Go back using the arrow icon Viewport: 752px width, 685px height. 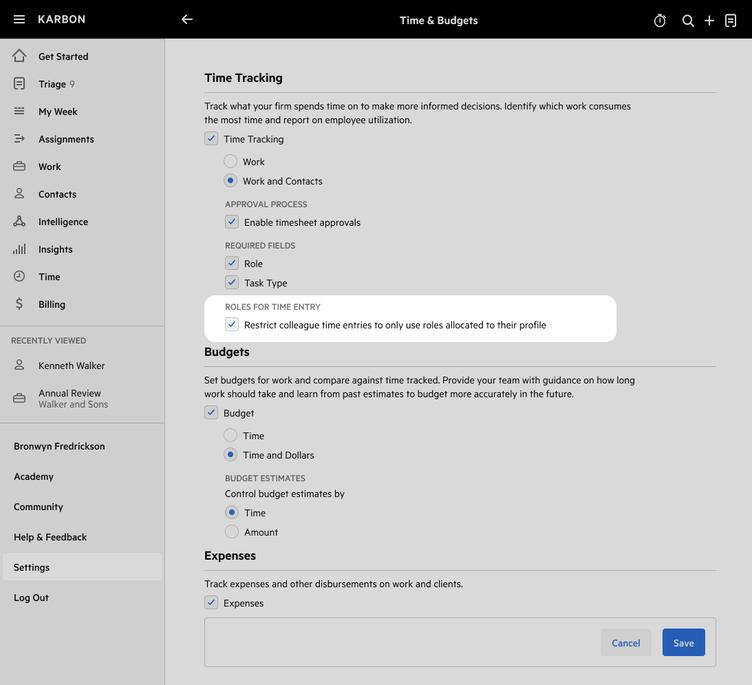click(187, 20)
